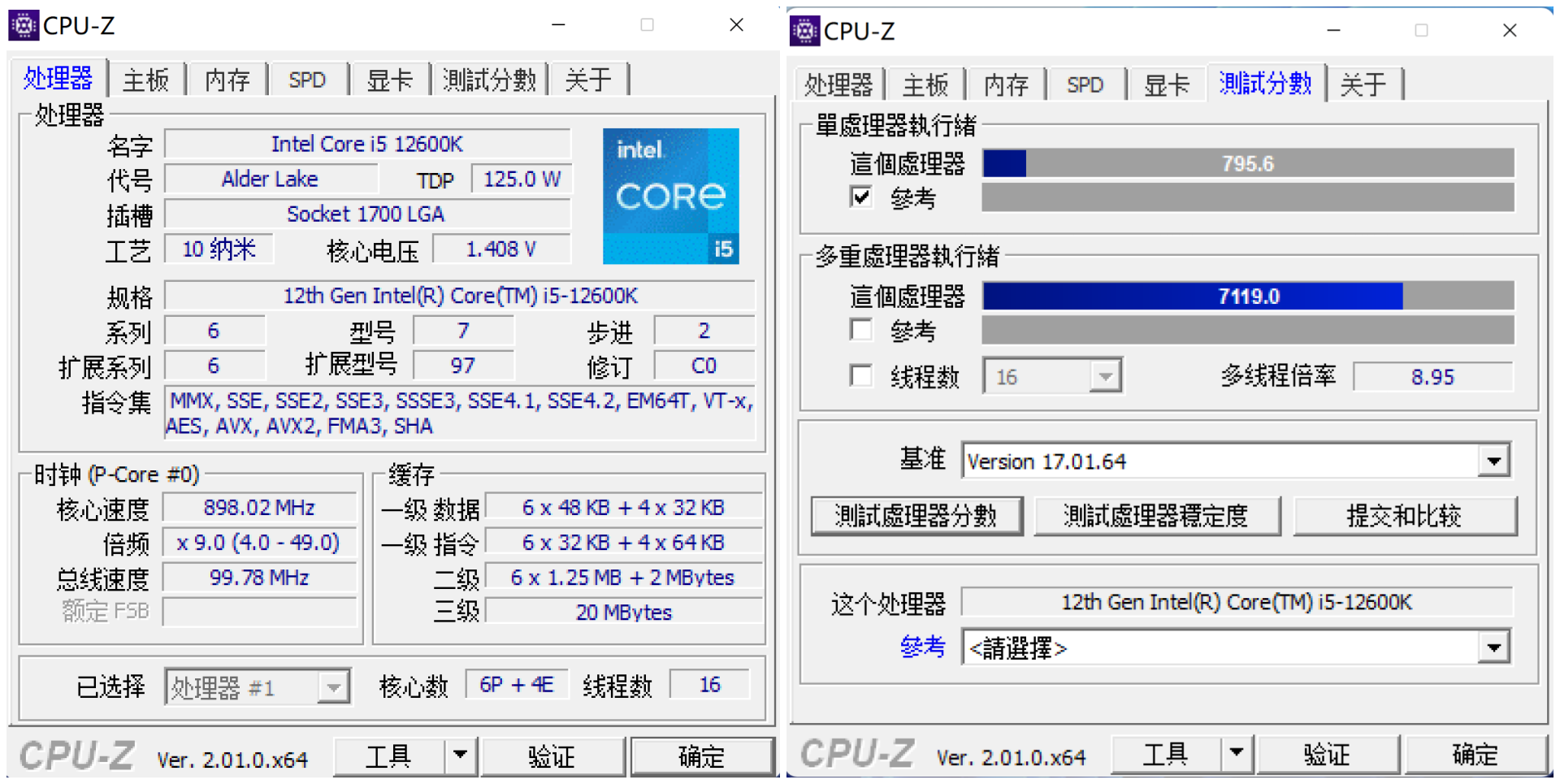The height and width of the screenshot is (784, 1560).
Task: Expand the 工具 button dropdown arrow
Action: pos(461,756)
